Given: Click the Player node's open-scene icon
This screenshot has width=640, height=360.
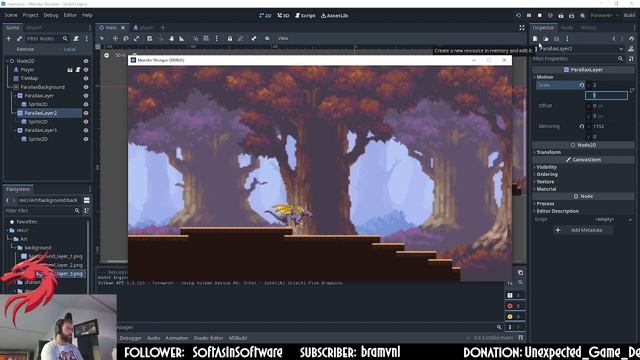Looking at the screenshot, I should click(x=70, y=70).
